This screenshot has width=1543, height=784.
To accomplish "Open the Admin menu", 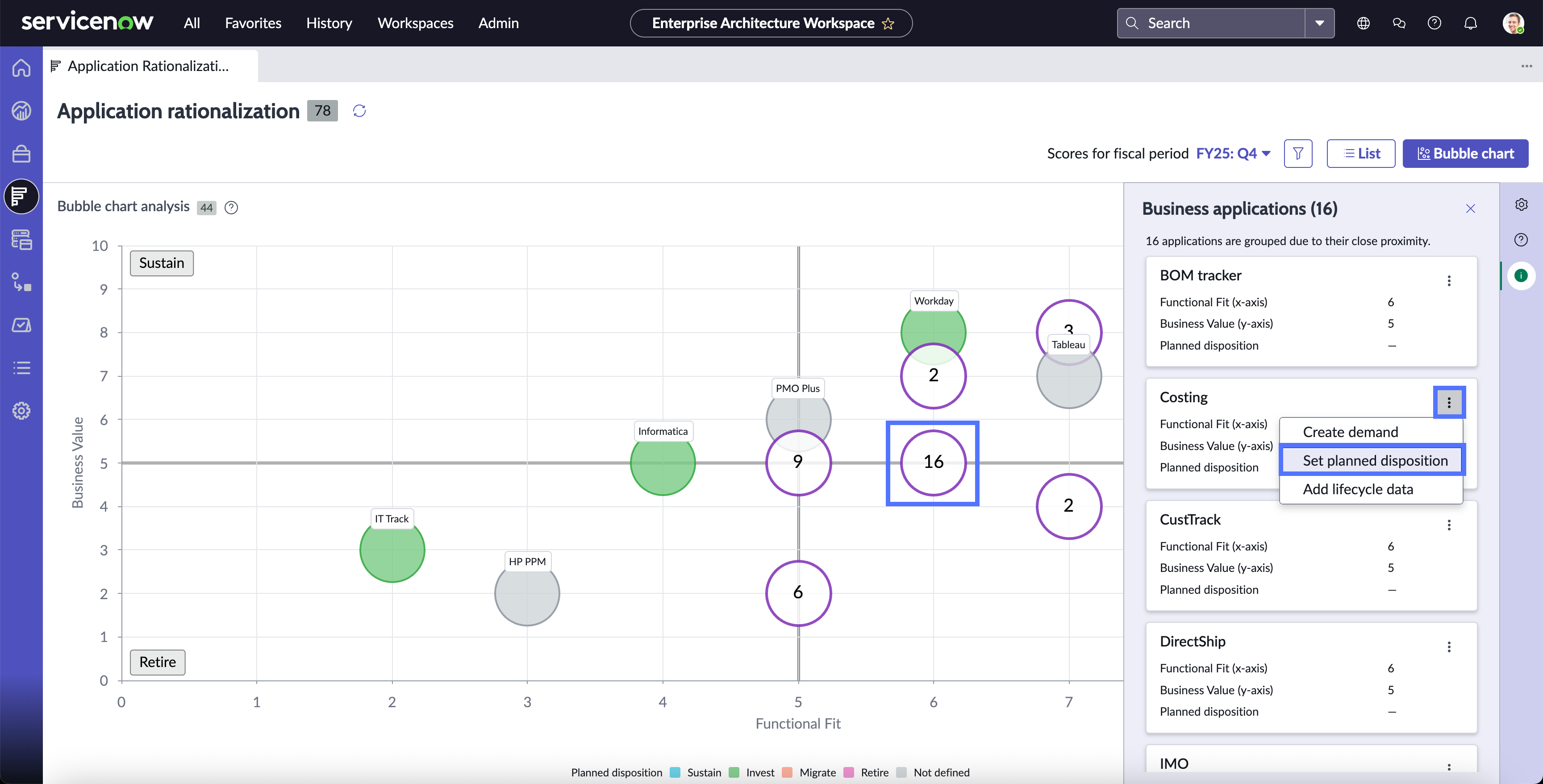I will tap(498, 23).
